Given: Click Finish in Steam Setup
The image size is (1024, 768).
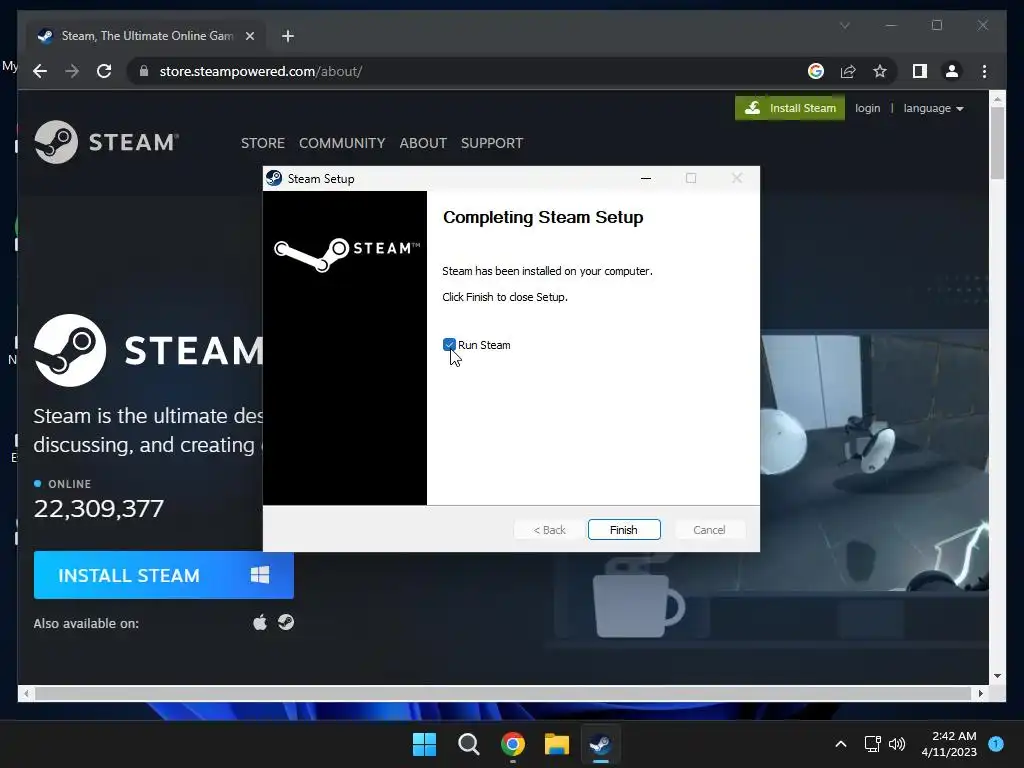Looking at the screenshot, I should 624,530.
